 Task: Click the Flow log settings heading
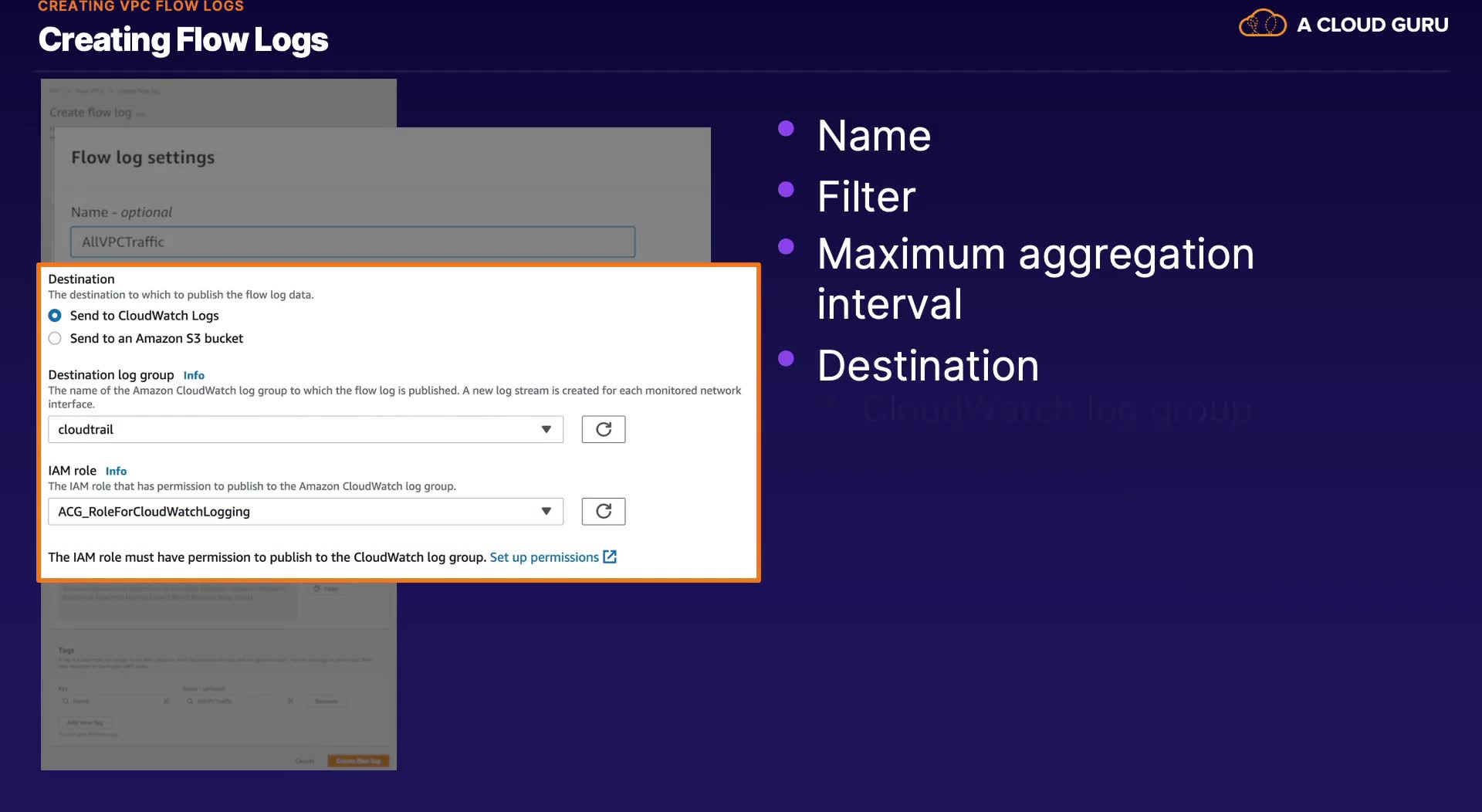[143, 157]
